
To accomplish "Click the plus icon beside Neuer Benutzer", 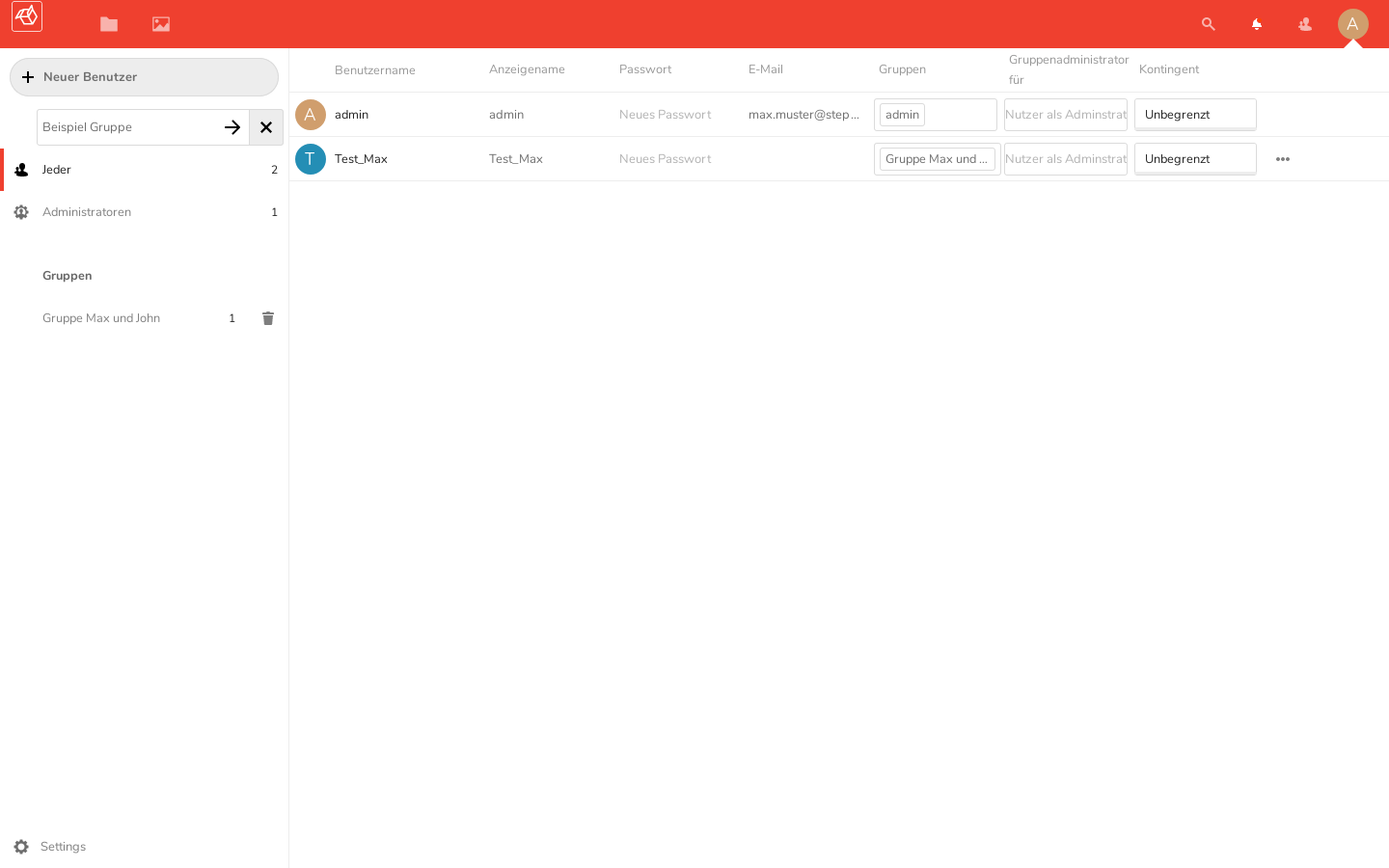I will 28,77.
